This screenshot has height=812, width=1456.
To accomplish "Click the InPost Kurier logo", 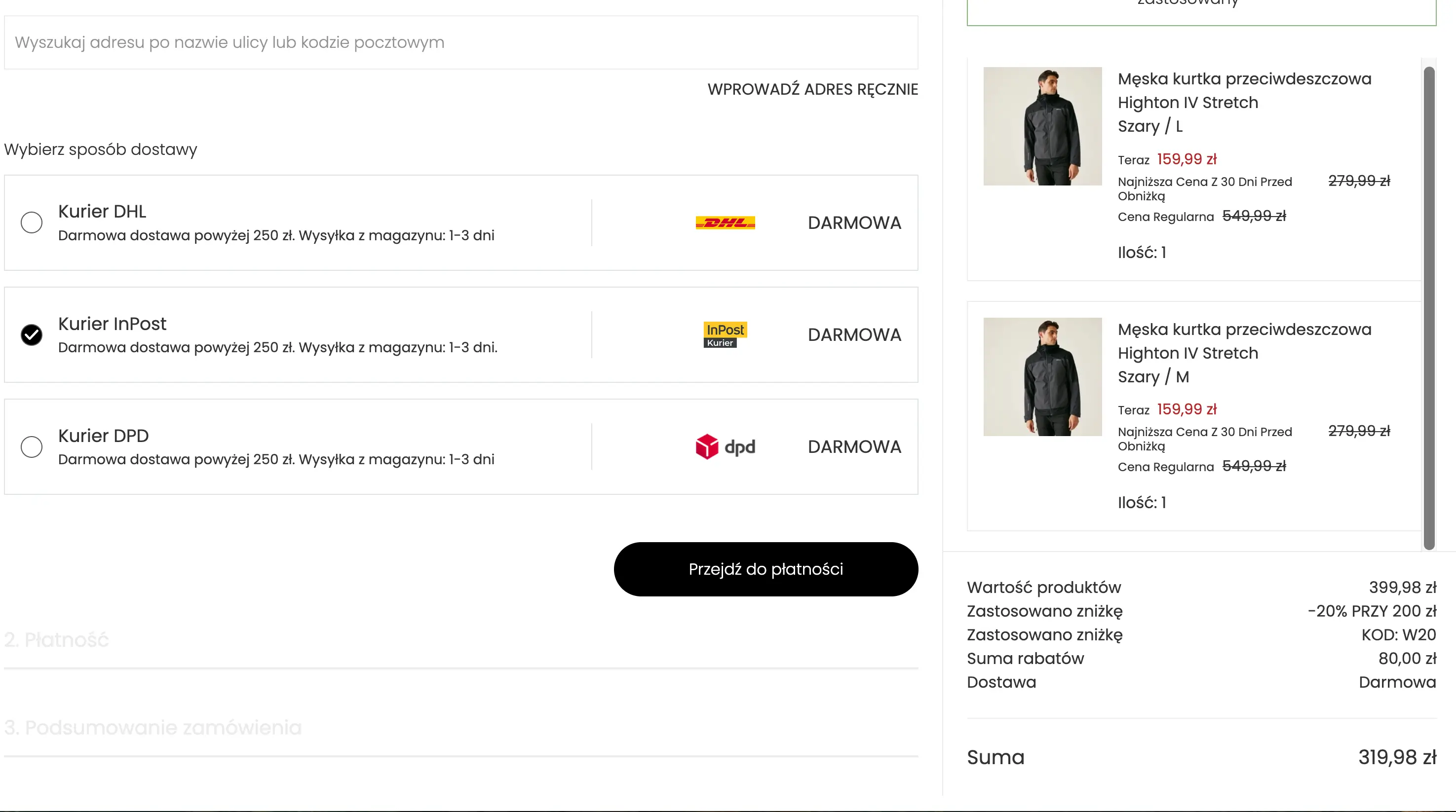I will 725,334.
